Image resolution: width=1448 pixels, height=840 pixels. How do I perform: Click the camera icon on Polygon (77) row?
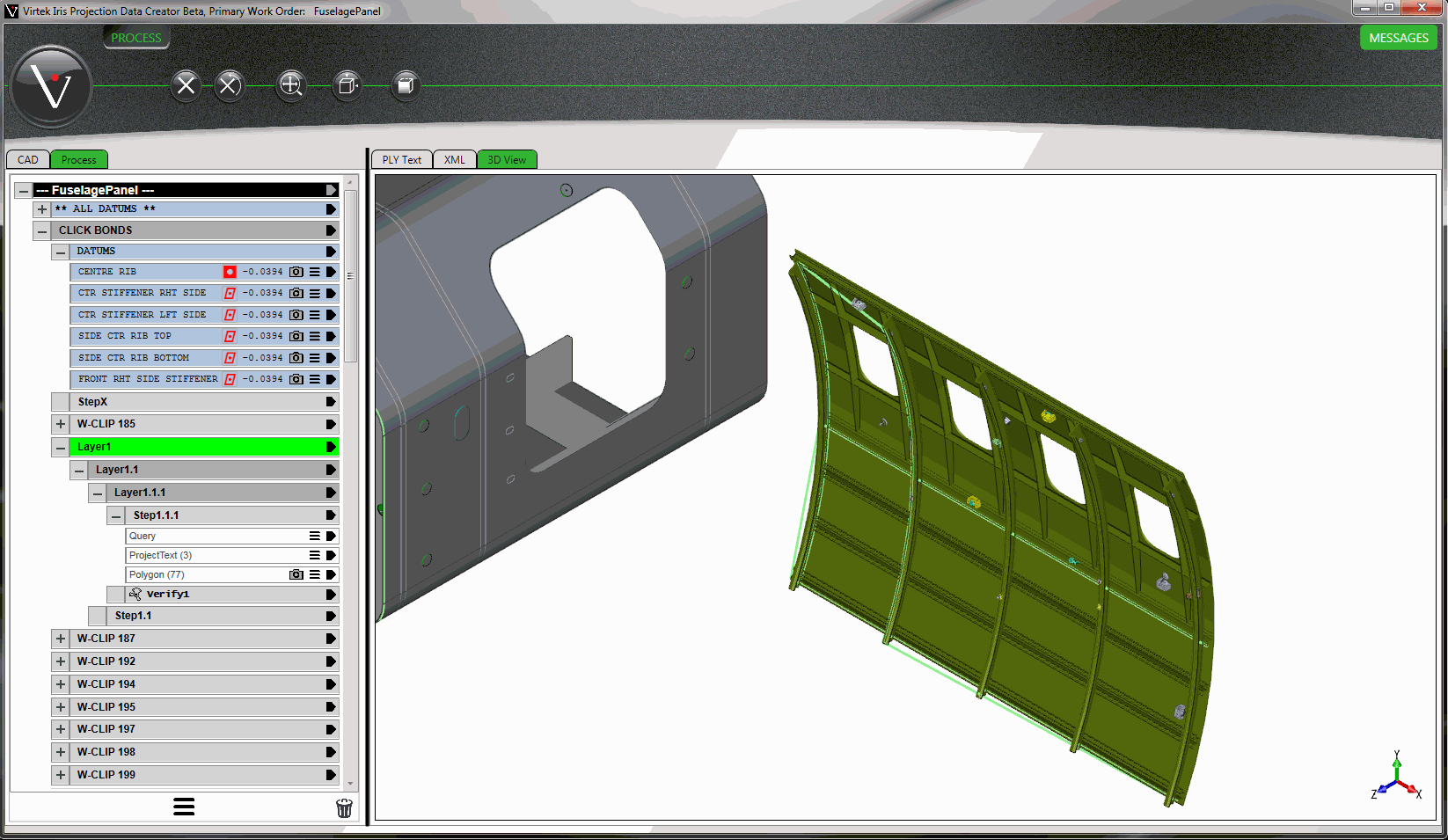pos(296,574)
